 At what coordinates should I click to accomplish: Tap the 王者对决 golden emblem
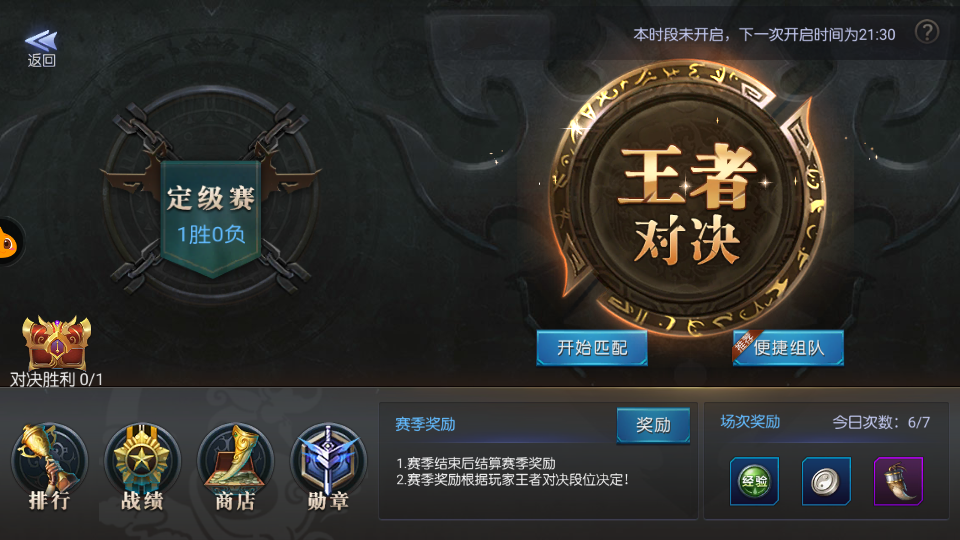688,199
